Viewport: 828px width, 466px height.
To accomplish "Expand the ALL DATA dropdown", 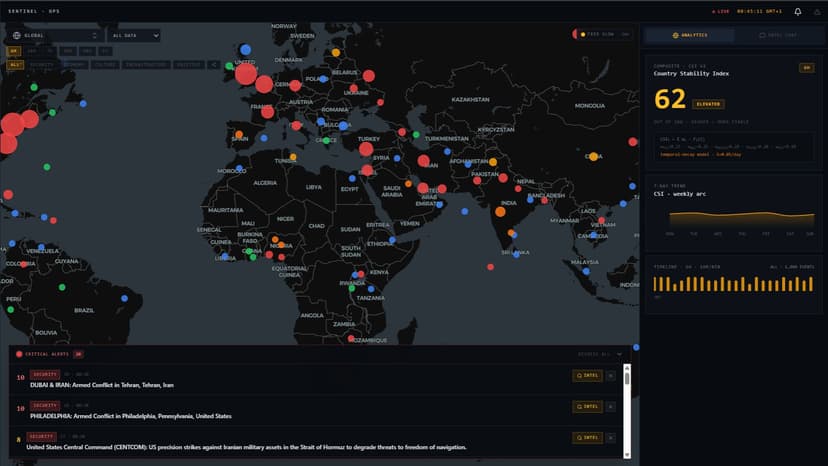I will pyautogui.click(x=134, y=35).
